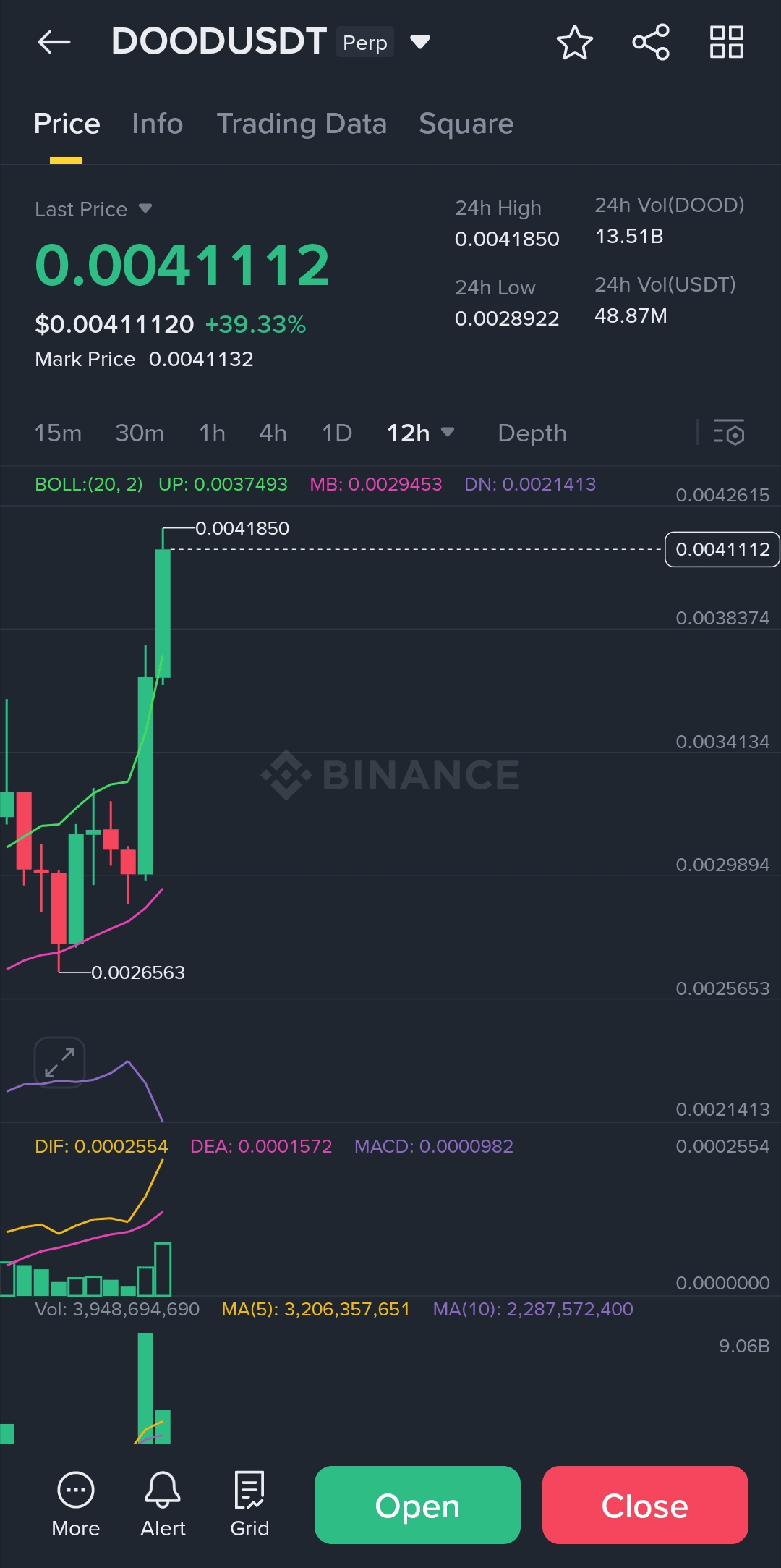The height and width of the screenshot is (1568, 781).
Task: Tap the Vol: 3,948,694,690 label
Action: pyautogui.click(x=117, y=1309)
